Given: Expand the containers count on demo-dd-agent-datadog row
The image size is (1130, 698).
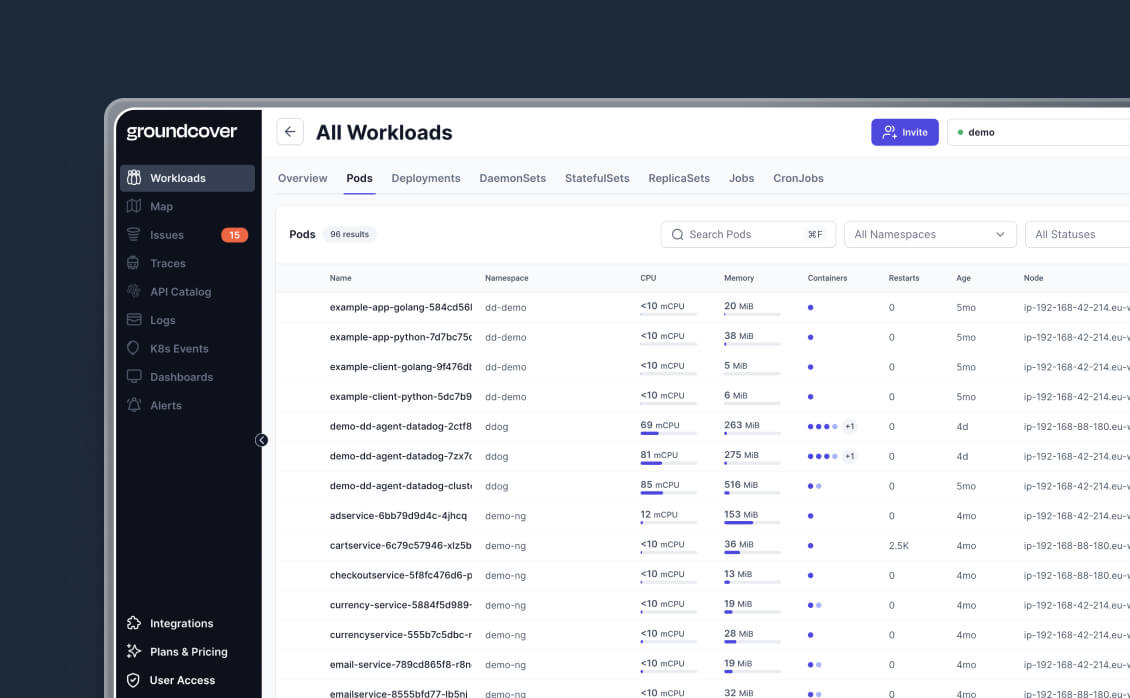Looking at the screenshot, I should [850, 426].
